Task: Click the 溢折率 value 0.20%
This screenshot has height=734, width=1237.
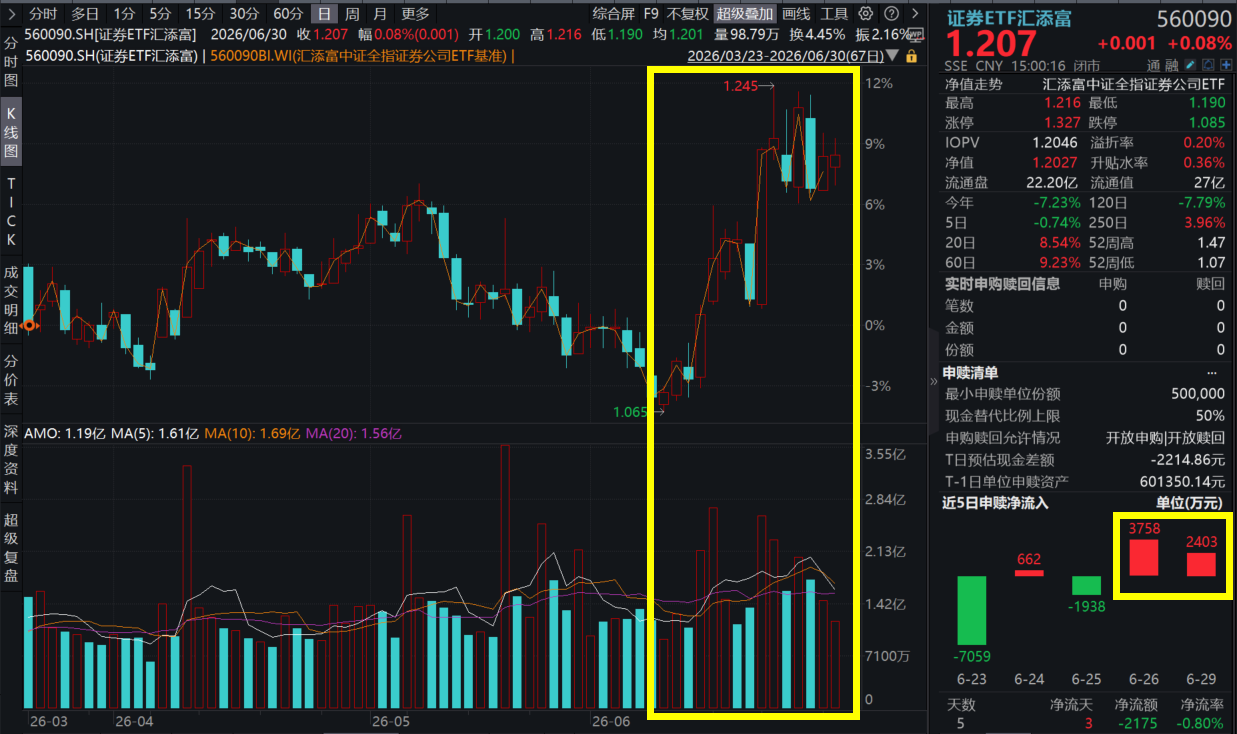Action: click(x=1203, y=143)
